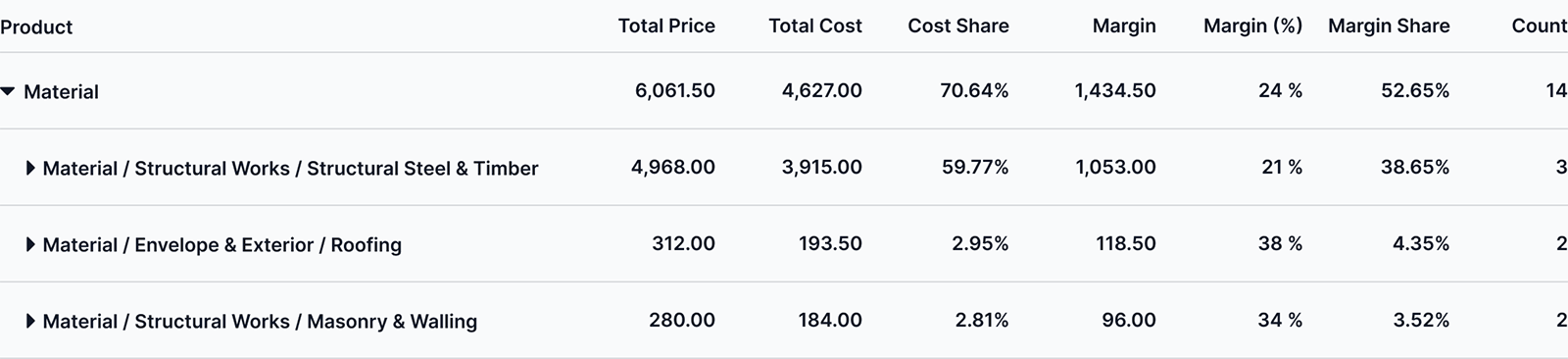Sort by Margin Share column header
This screenshot has width=1568, height=359.
pyautogui.click(x=1389, y=26)
